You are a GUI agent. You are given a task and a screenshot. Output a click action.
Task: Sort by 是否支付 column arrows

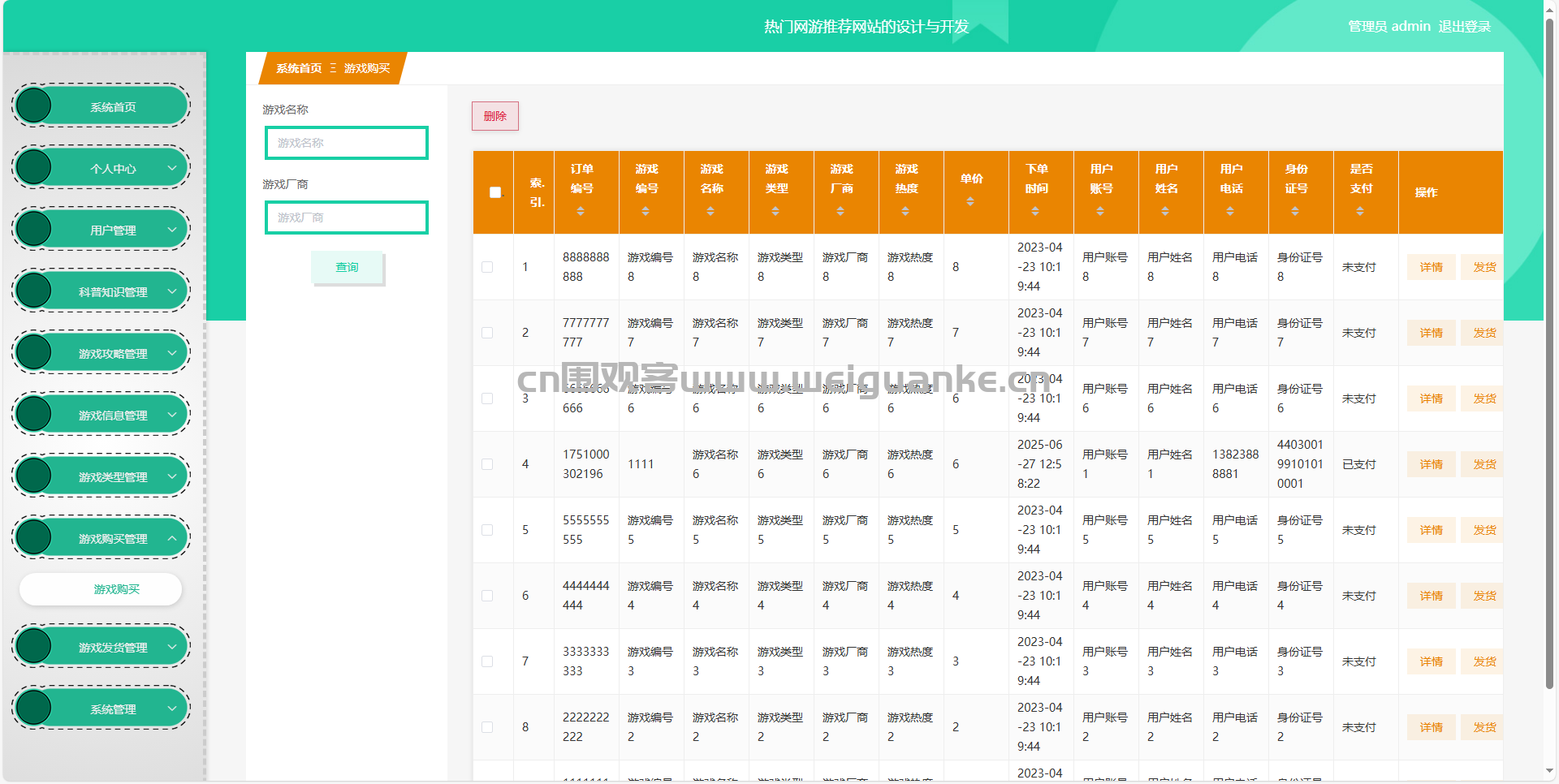pyautogui.click(x=1360, y=211)
